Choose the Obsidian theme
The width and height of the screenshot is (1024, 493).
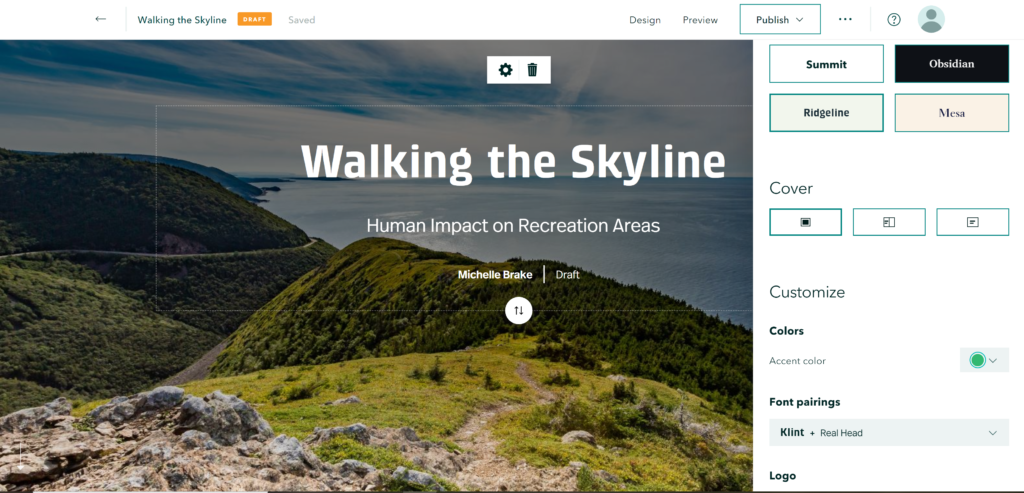click(951, 64)
